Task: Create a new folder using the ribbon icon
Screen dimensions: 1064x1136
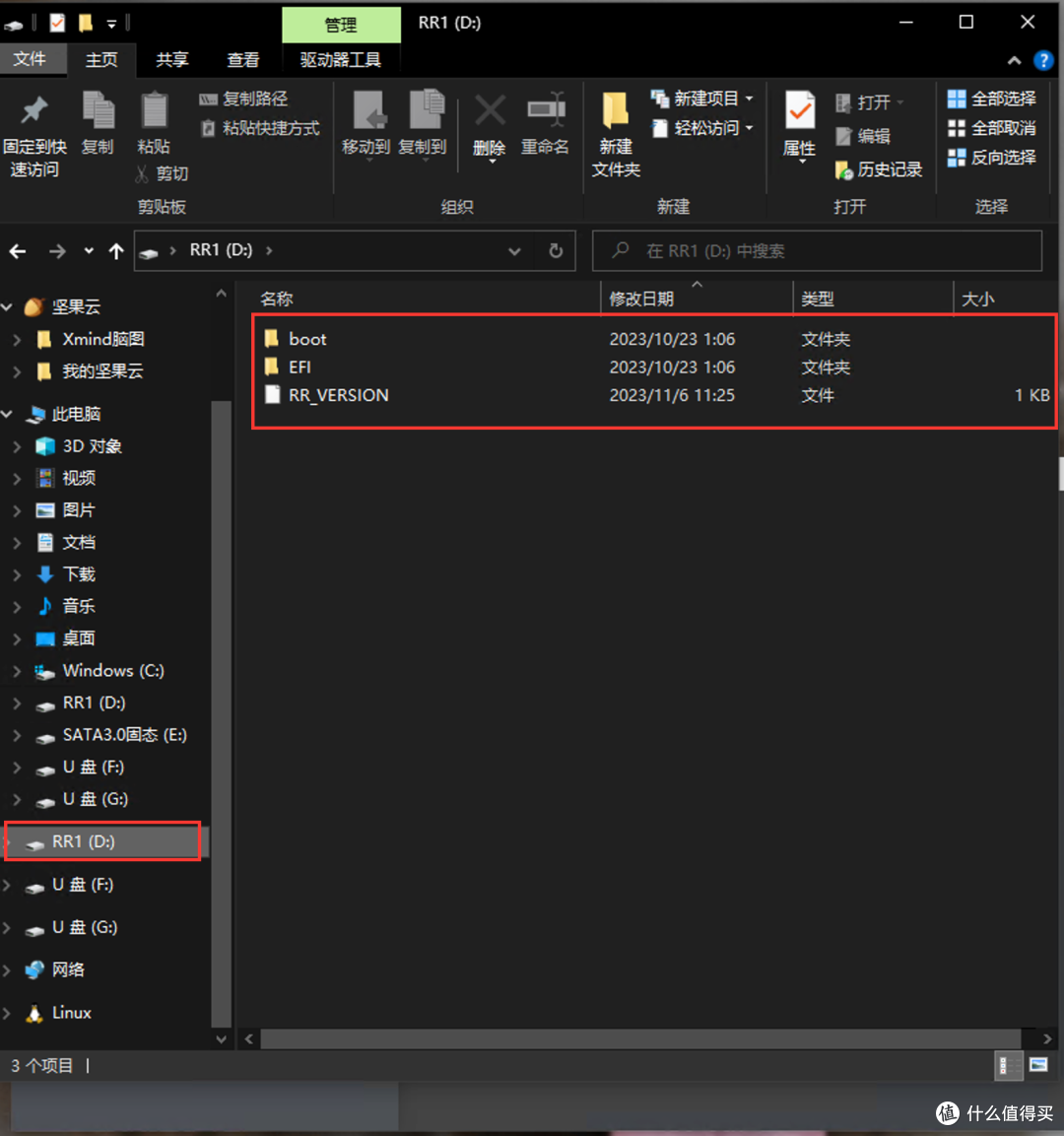Action: 616,113
